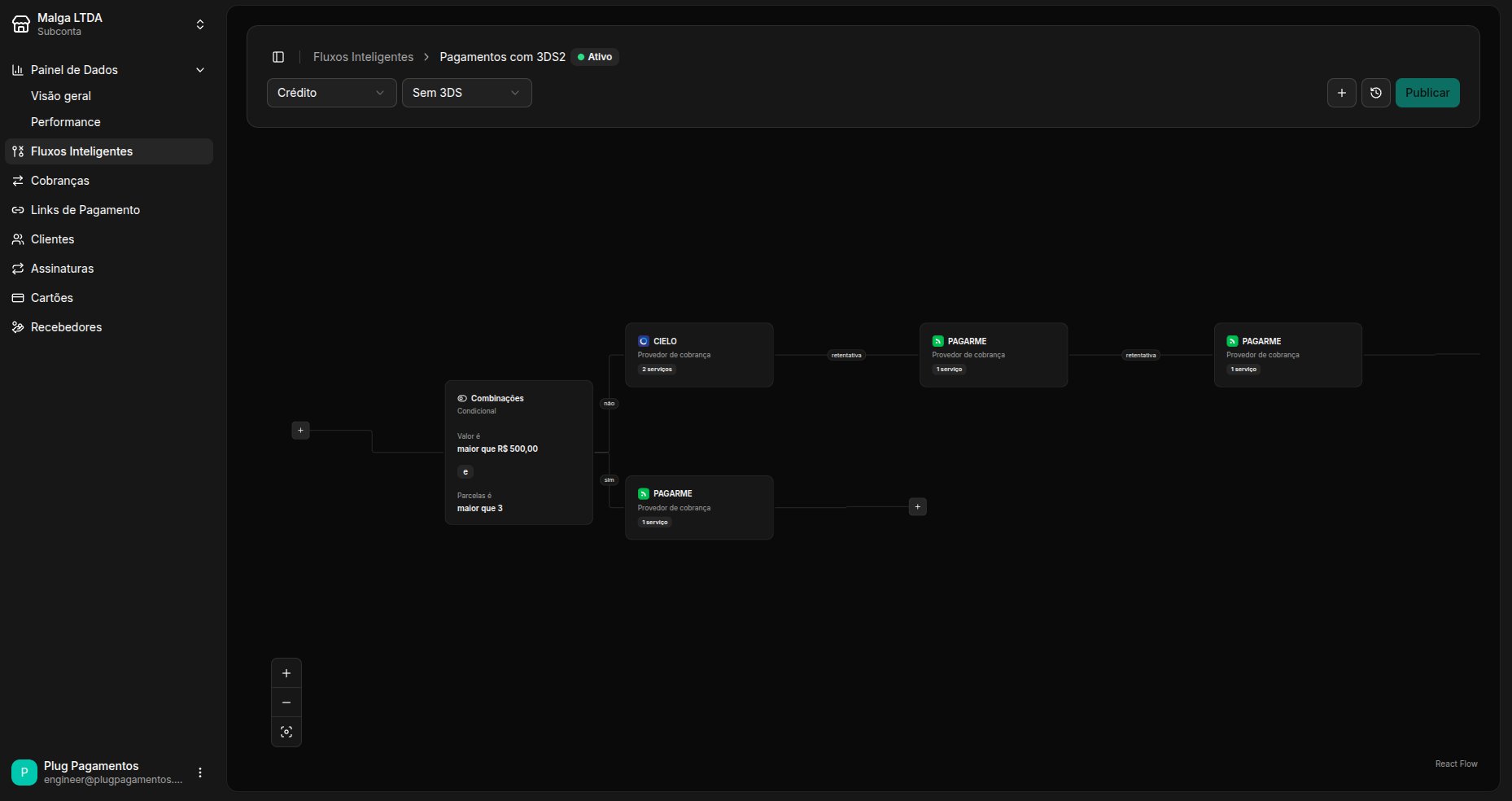Screen dimensions: 1512x801
Task: Click the Clientes people icon
Action: point(18,239)
